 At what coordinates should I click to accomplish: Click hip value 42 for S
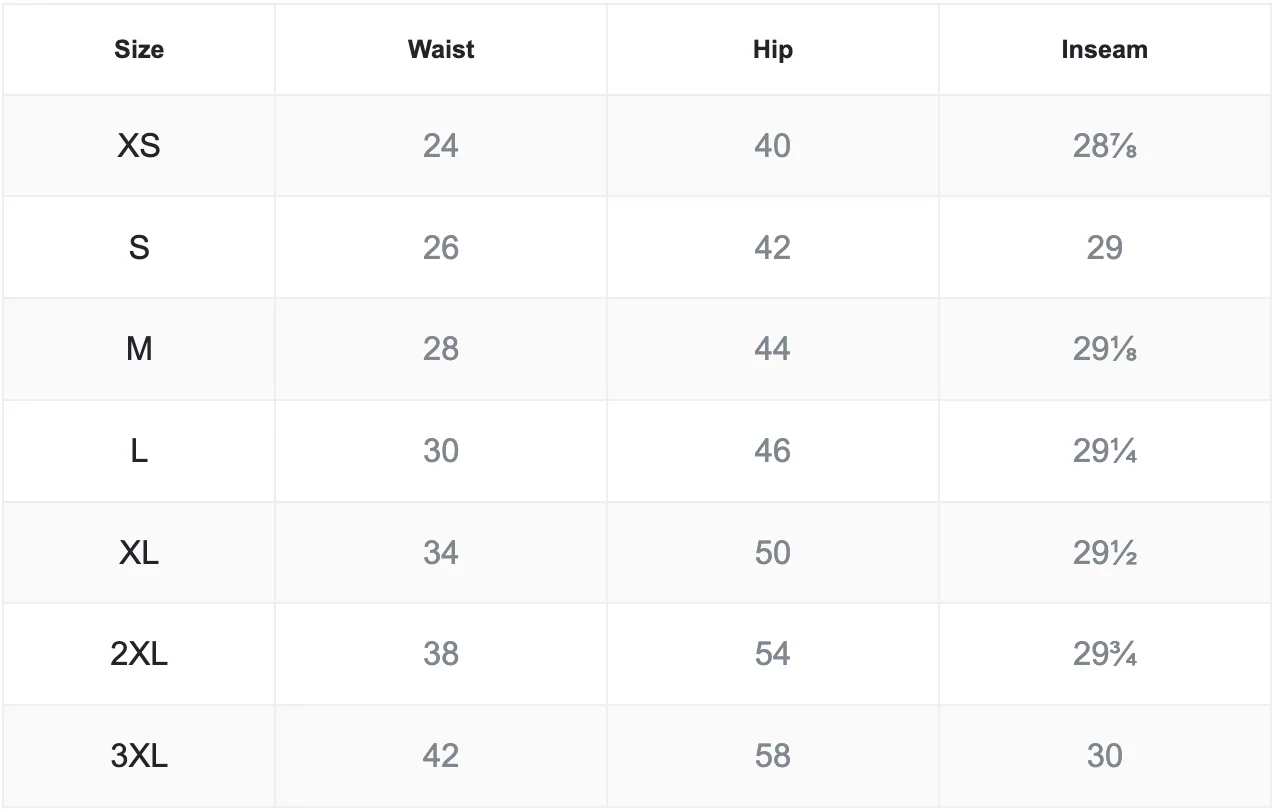772,247
